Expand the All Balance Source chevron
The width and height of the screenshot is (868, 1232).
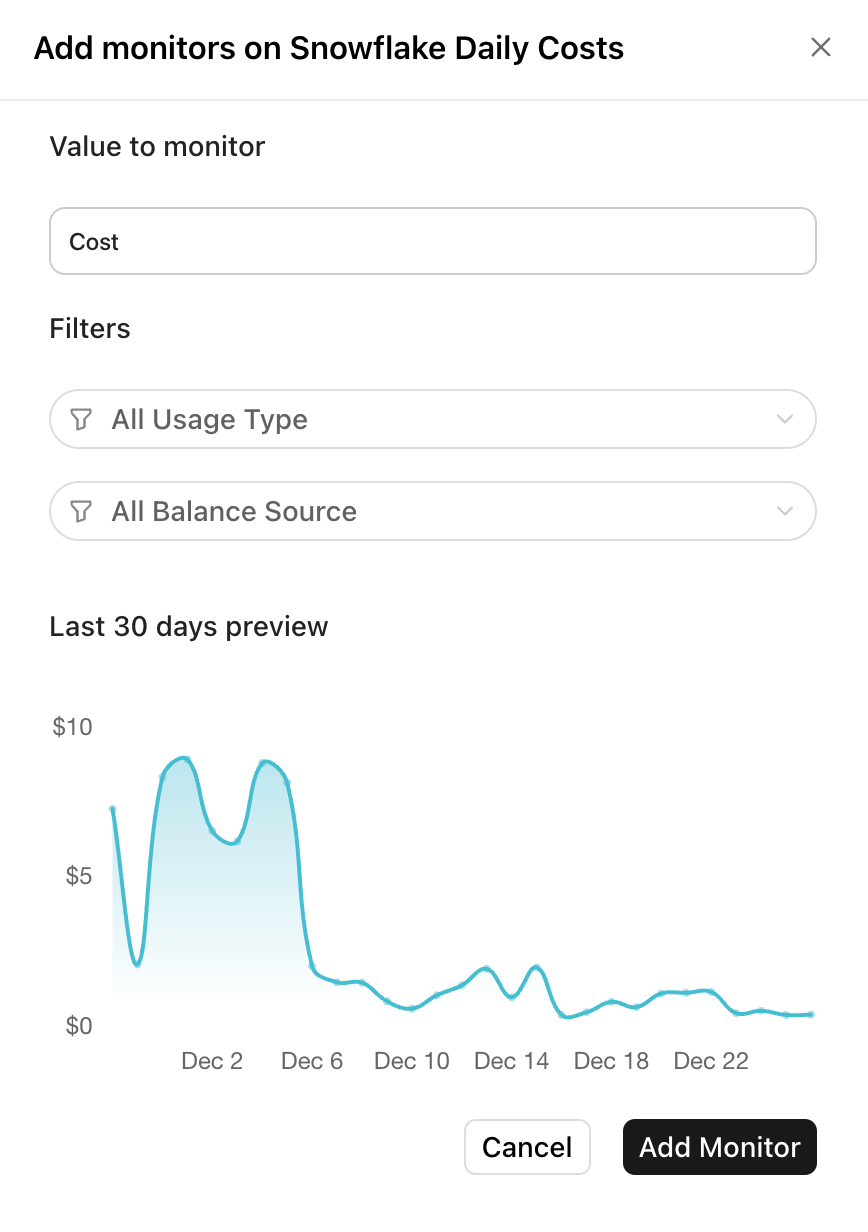tap(785, 512)
